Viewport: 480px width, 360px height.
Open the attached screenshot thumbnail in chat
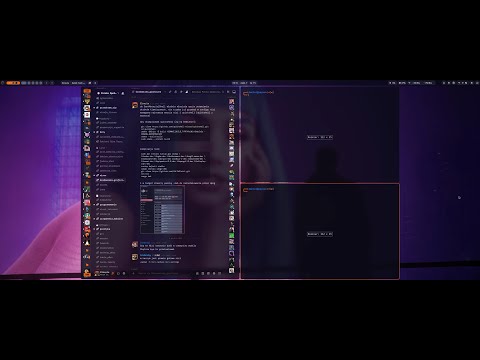pyautogui.click(x=162, y=210)
